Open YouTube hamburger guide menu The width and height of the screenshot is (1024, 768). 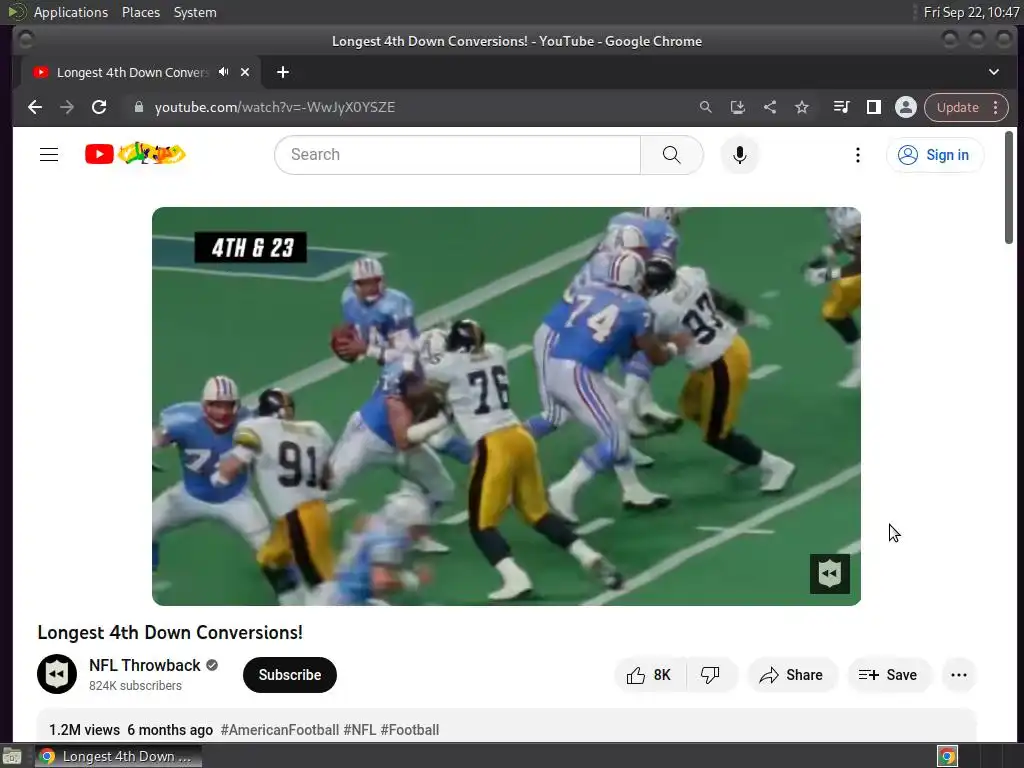[49, 155]
